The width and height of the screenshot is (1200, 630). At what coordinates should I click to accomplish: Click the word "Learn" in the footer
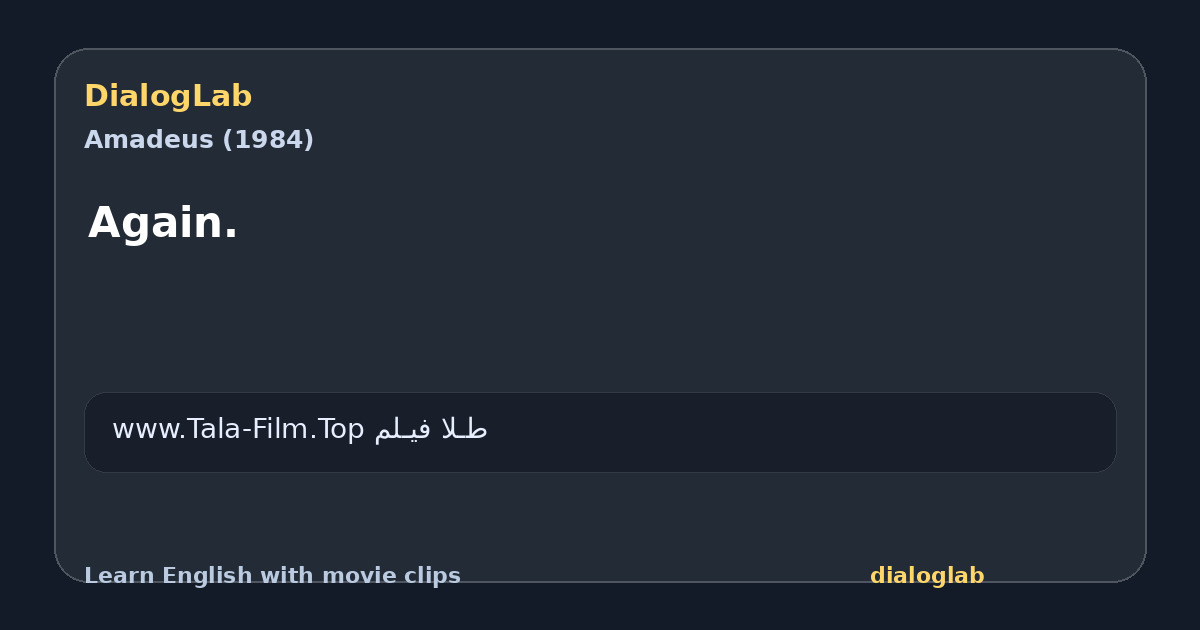pos(120,576)
